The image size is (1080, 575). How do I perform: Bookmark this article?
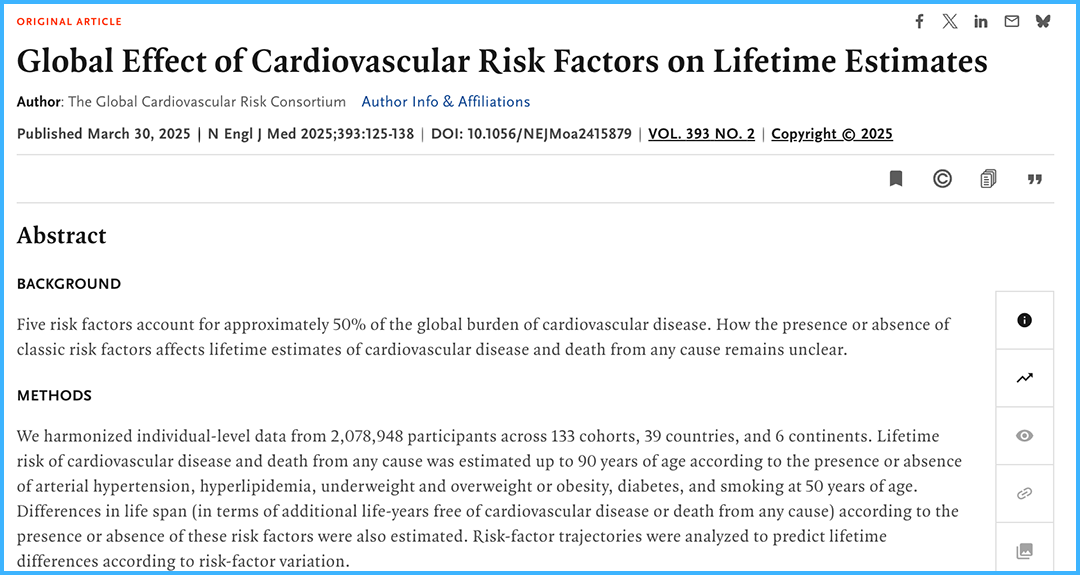pos(896,179)
